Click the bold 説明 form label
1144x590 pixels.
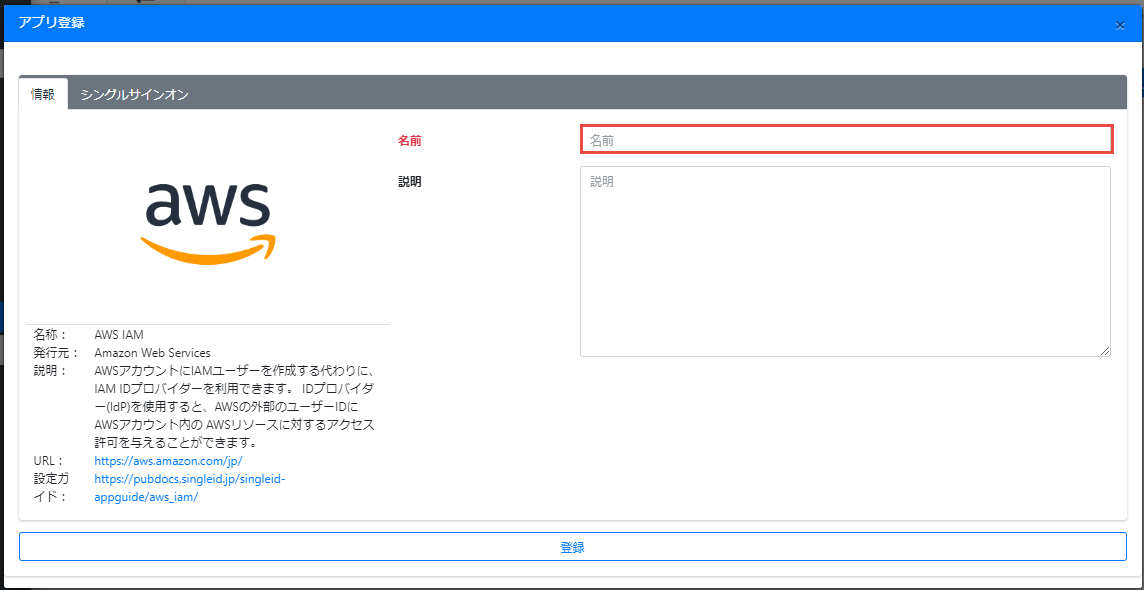point(409,181)
